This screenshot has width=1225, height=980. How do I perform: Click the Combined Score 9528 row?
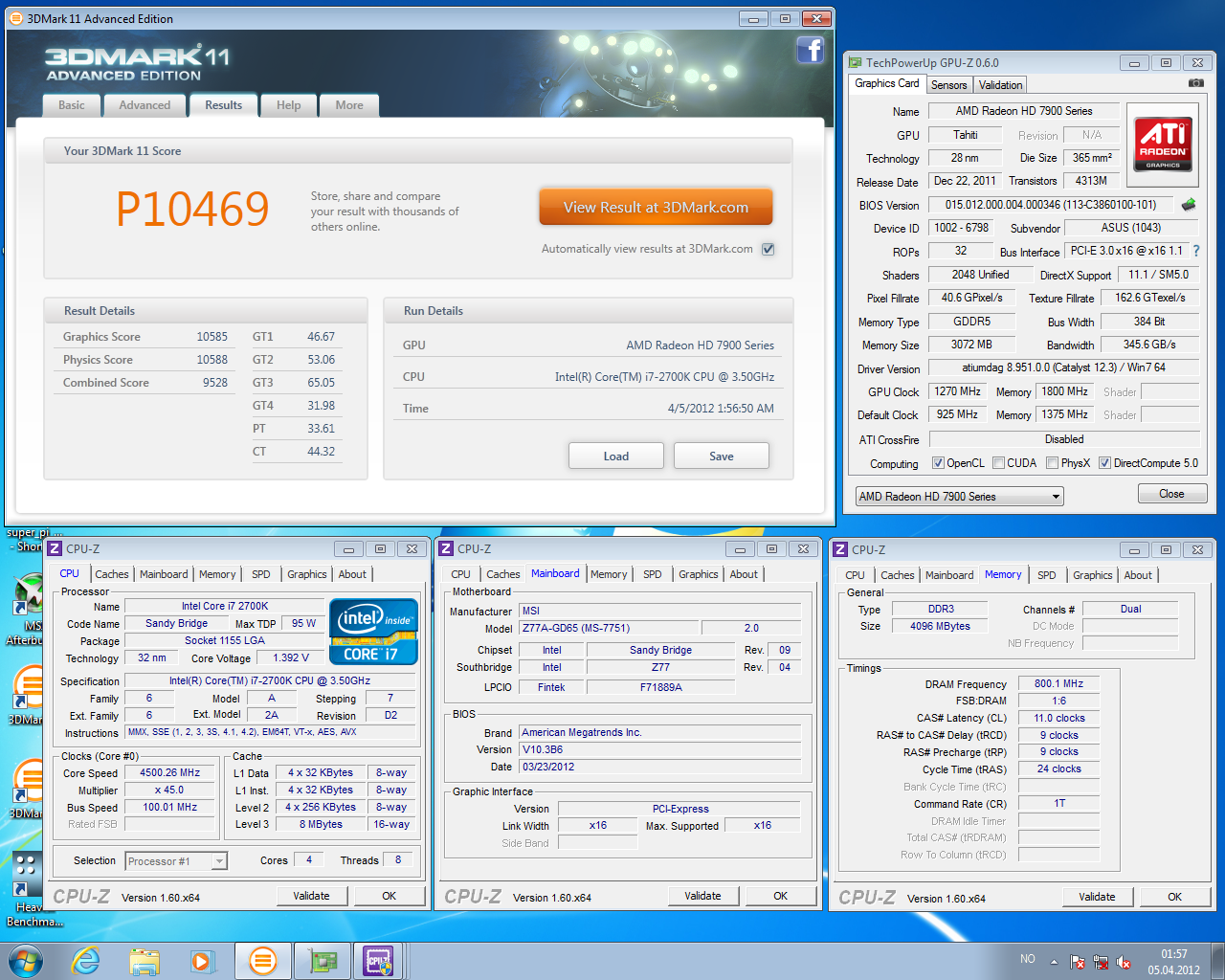(145, 383)
